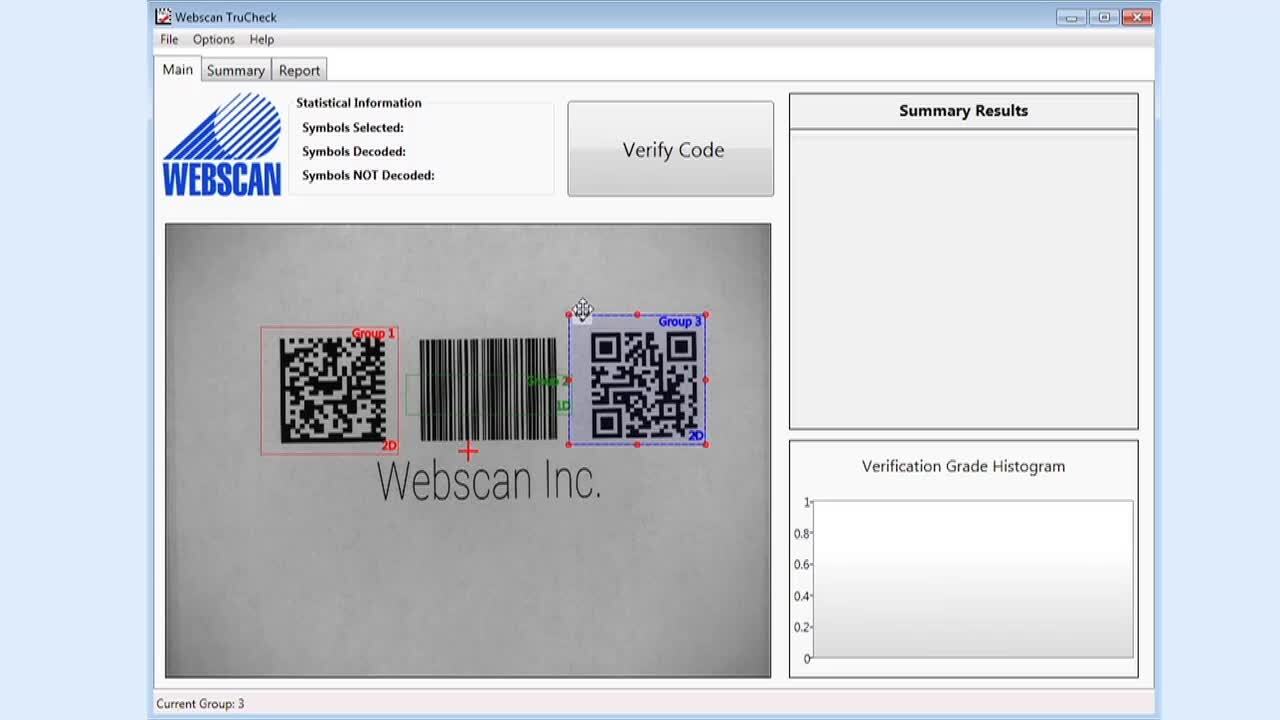This screenshot has height=720, width=1280.
Task: Click the Symbols NOT Decoded label
Action: pyautogui.click(x=368, y=175)
